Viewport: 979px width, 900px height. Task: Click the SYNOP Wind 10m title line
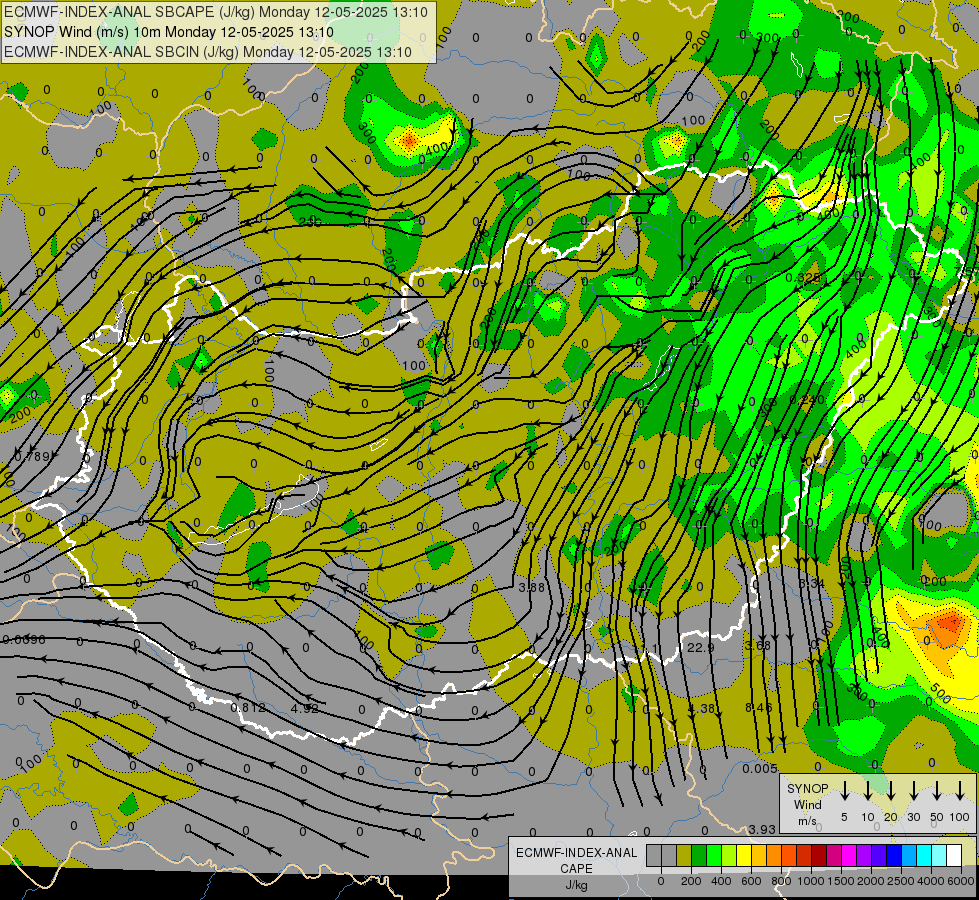point(169,32)
